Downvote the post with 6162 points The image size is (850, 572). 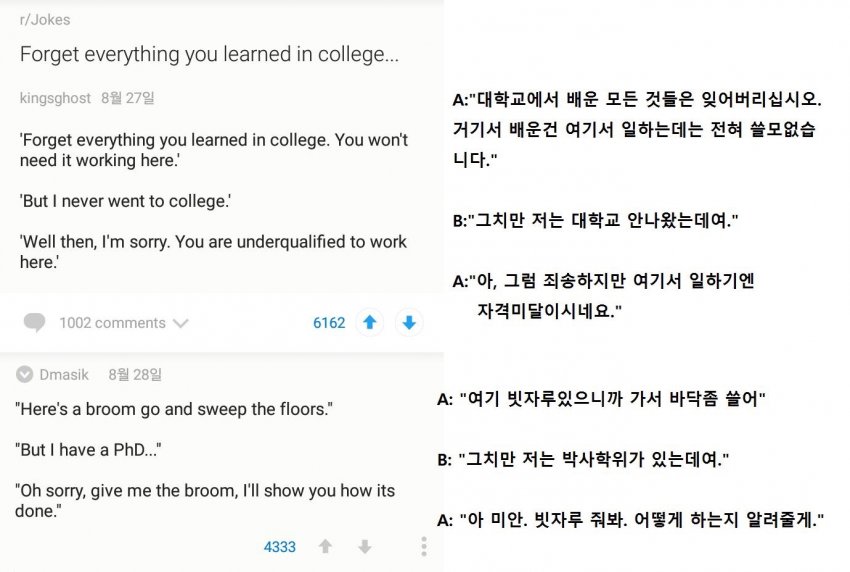[409, 323]
